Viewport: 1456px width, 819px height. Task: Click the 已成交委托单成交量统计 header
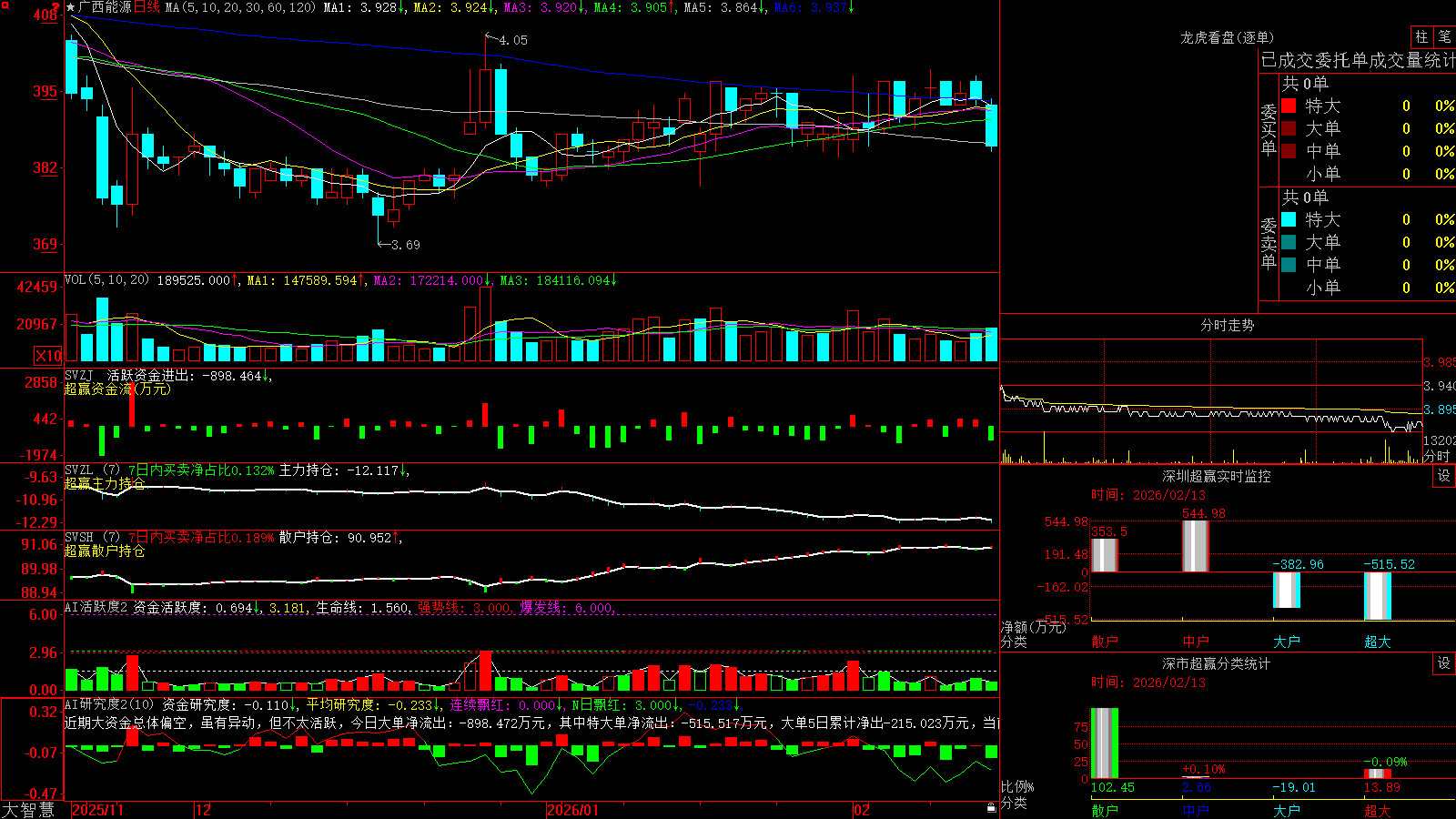(1358, 60)
